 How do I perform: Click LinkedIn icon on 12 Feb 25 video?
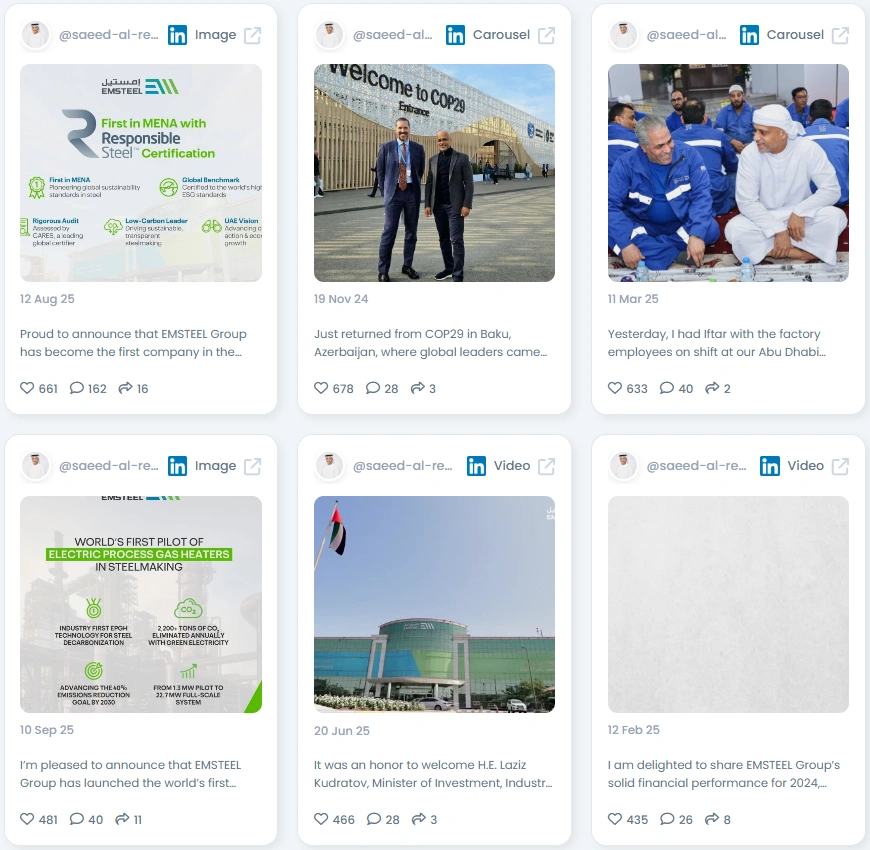[x=770, y=466]
